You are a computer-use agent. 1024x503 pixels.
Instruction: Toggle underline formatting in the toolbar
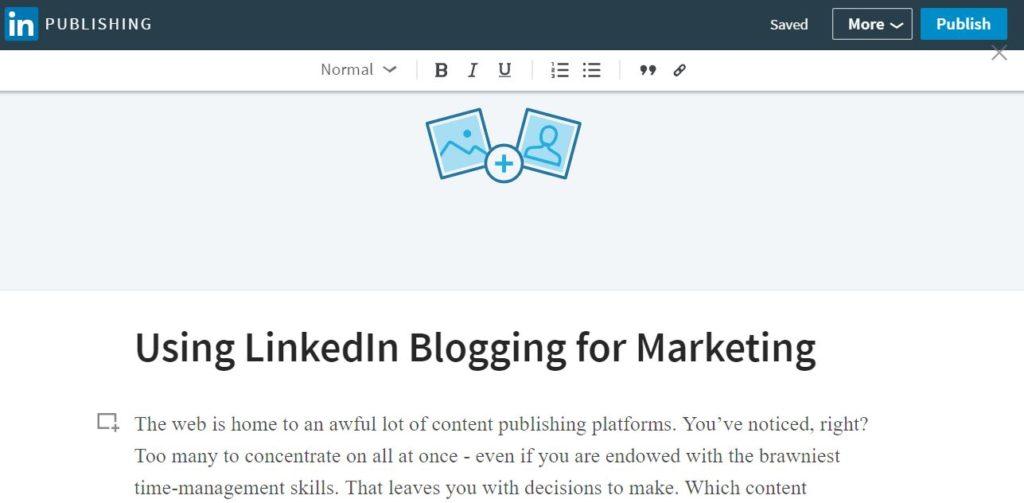tap(504, 71)
